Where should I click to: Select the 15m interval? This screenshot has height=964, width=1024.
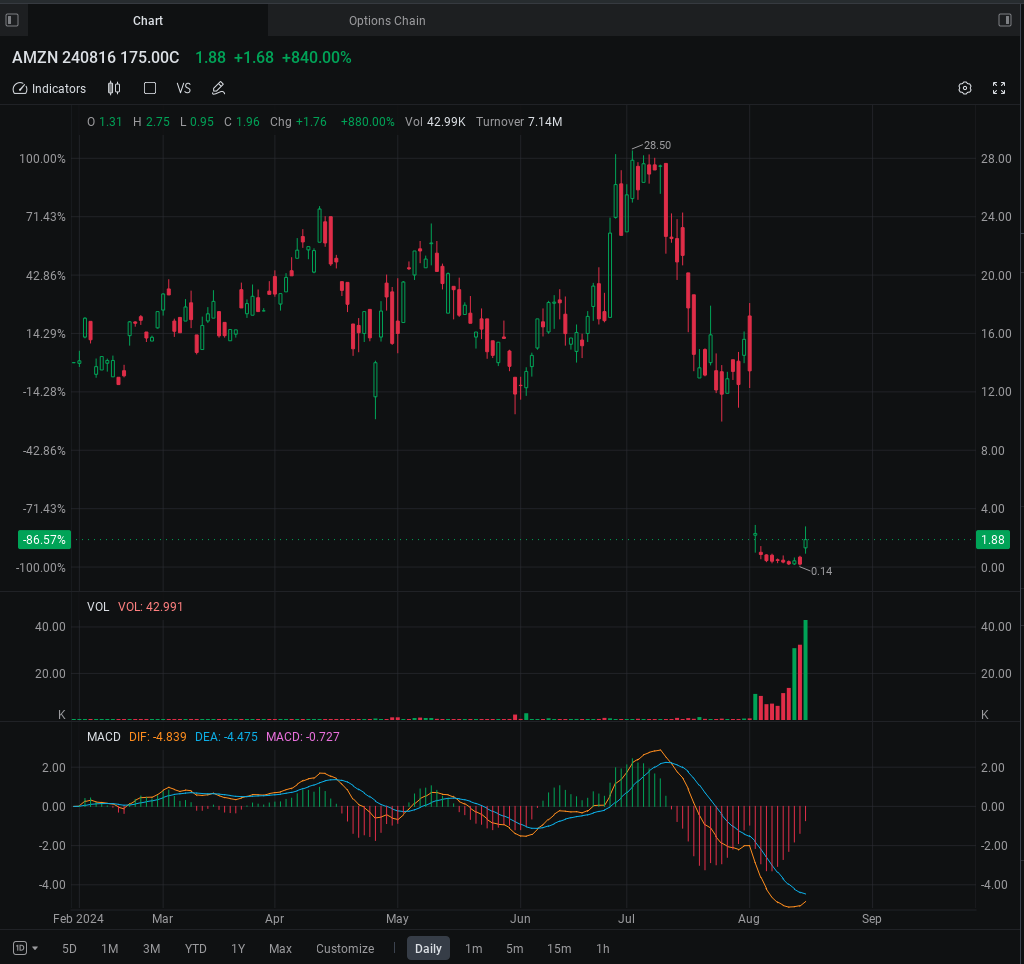pyautogui.click(x=559, y=948)
